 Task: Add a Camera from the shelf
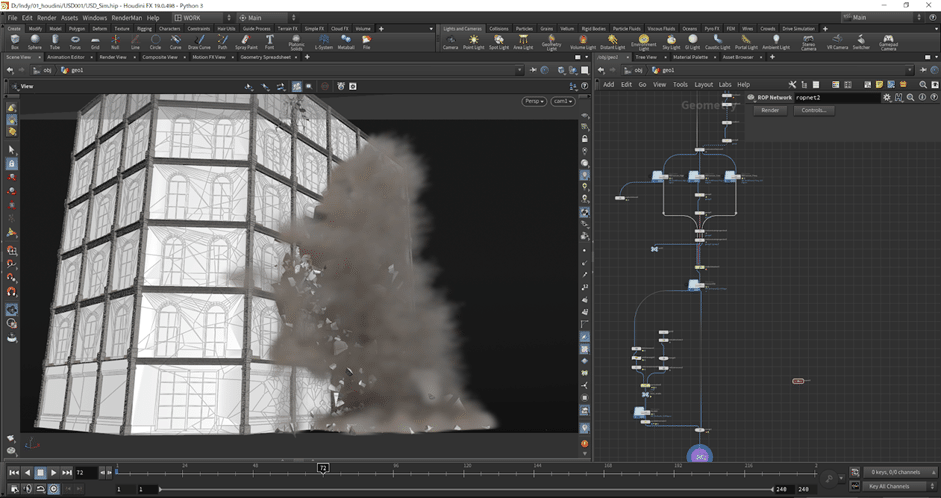[x=450, y=41]
